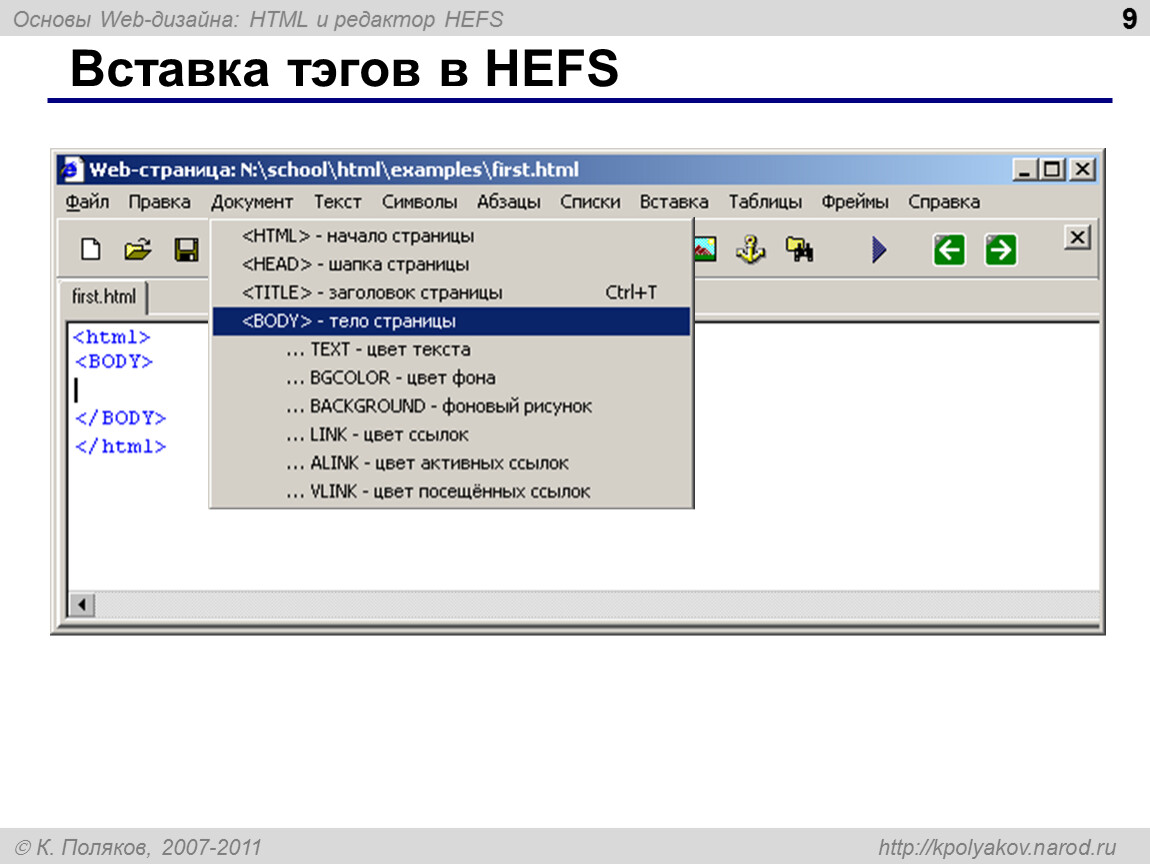Click the New document icon

tap(91, 249)
